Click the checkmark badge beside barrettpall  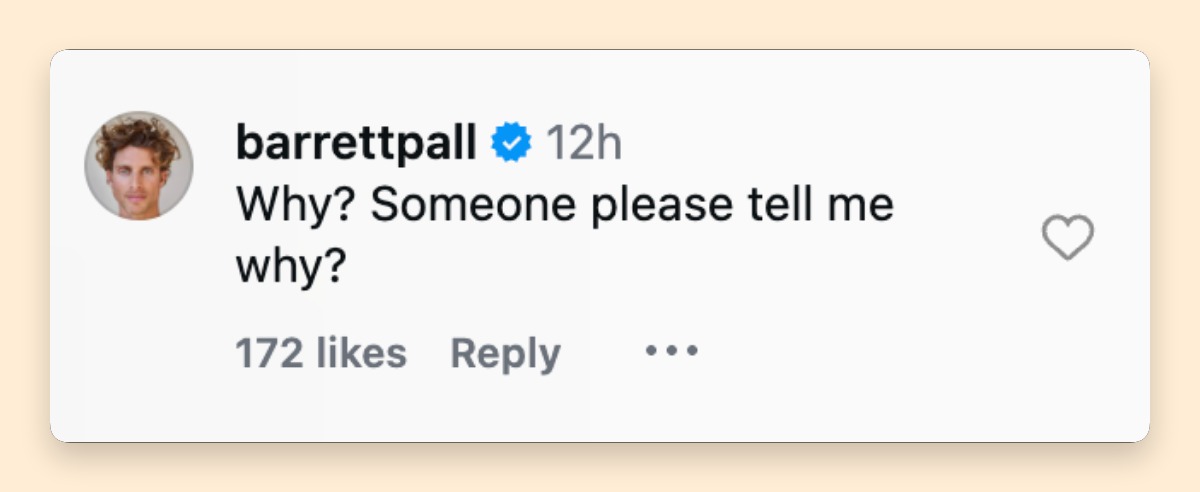tap(510, 145)
